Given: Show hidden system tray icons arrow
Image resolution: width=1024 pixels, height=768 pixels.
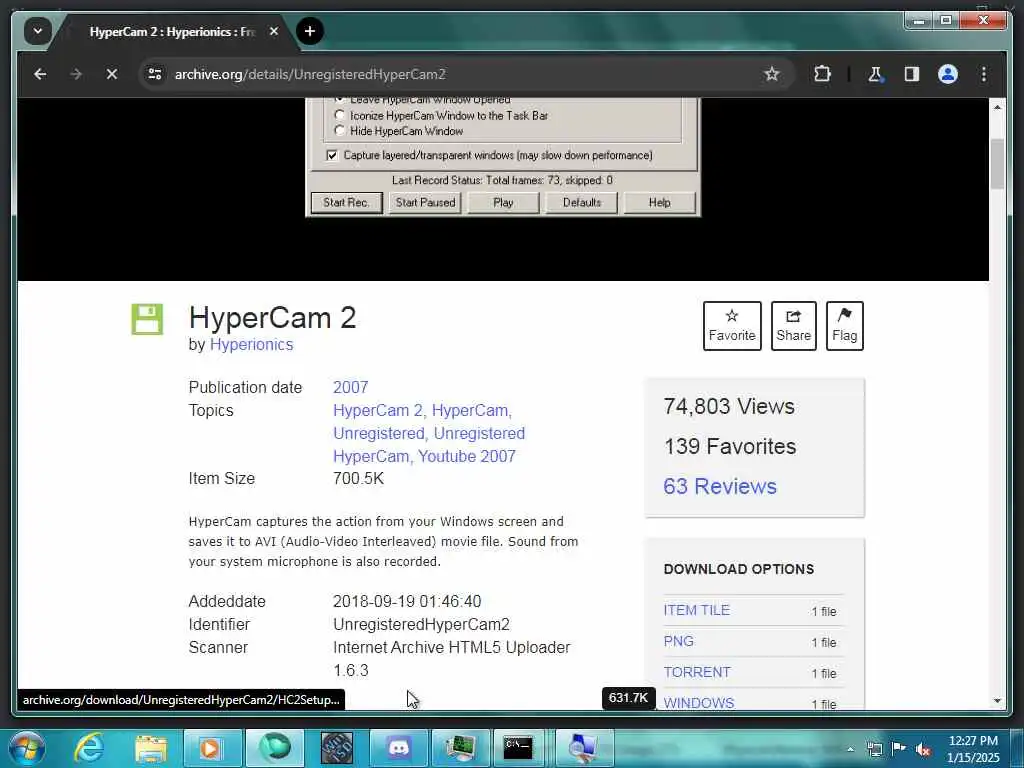Looking at the screenshot, I should point(850,749).
